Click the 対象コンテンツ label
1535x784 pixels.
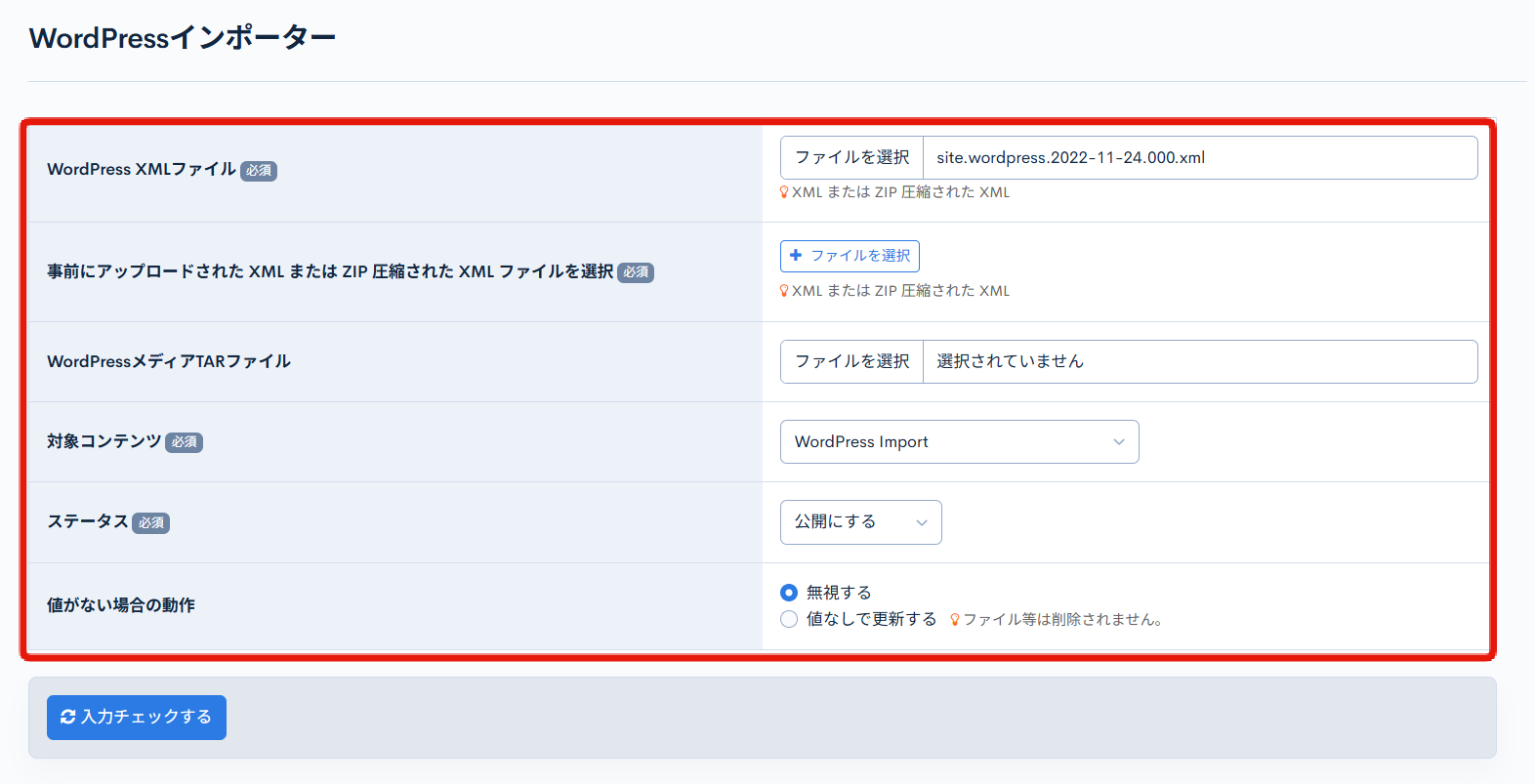(104, 441)
